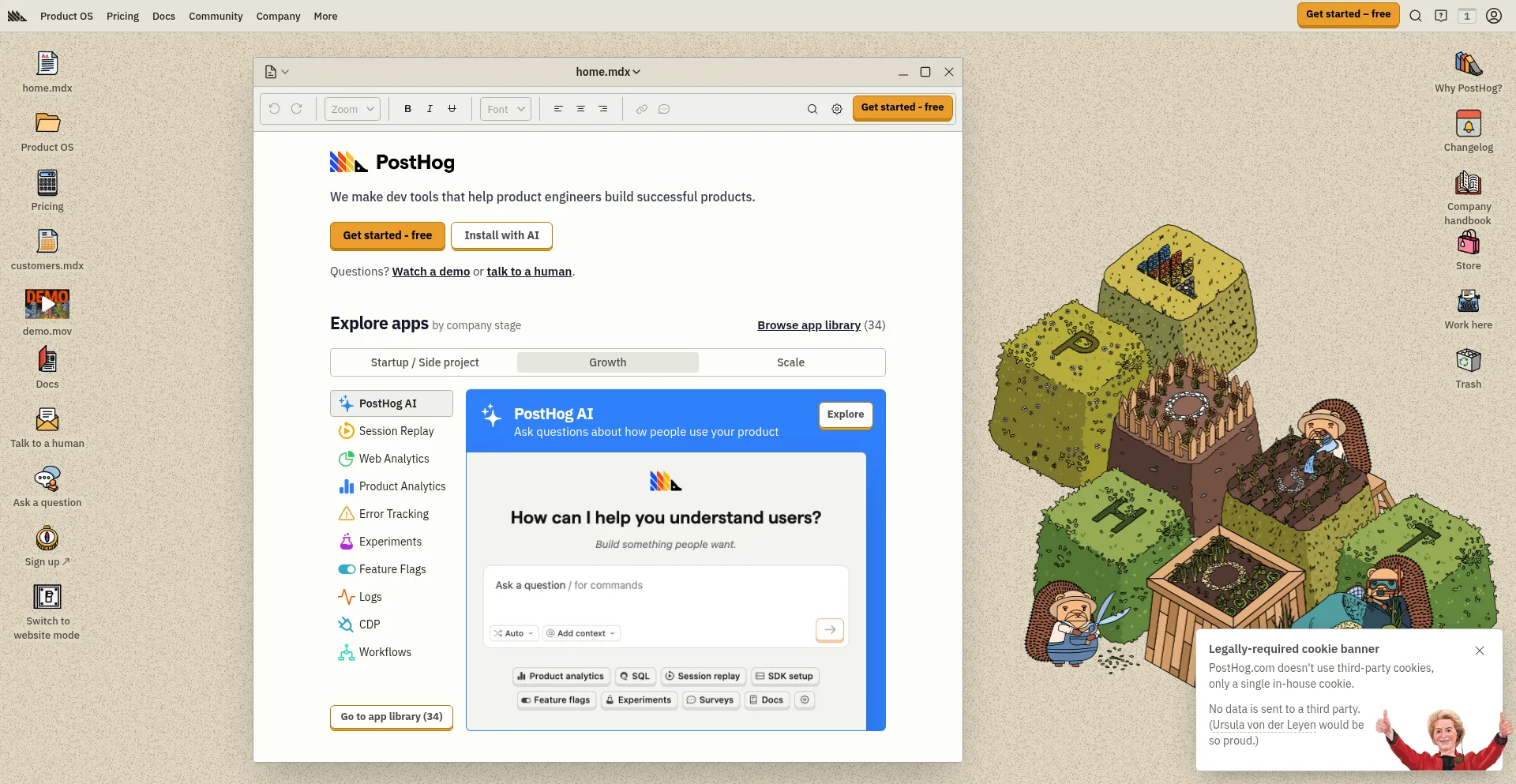Screen dimensions: 1516x784
Task: Select the Growth stage tab
Action: coord(608,362)
